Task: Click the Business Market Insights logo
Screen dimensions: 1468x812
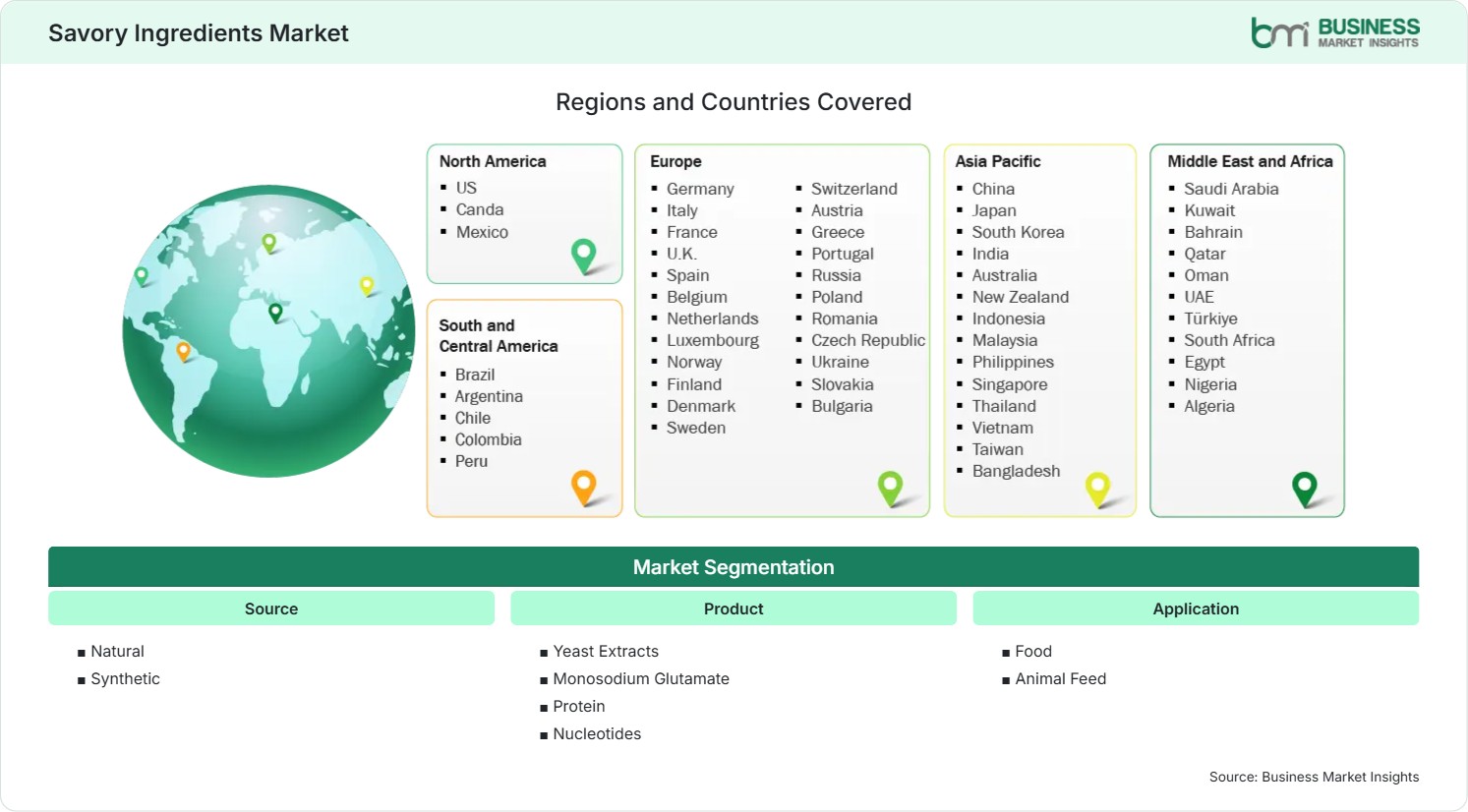Action: (x=1334, y=32)
